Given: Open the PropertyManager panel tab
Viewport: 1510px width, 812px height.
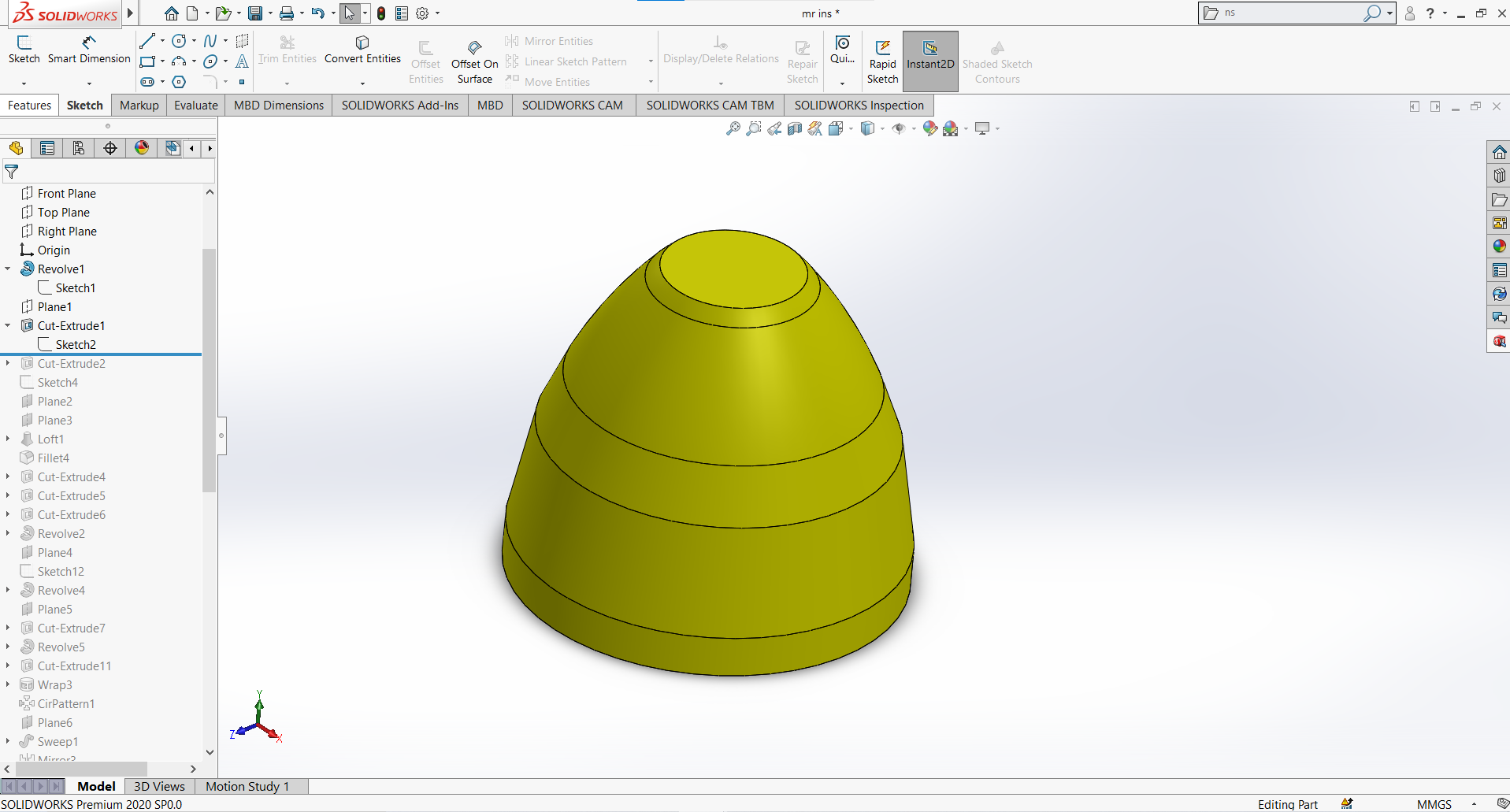Looking at the screenshot, I should [x=47, y=148].
